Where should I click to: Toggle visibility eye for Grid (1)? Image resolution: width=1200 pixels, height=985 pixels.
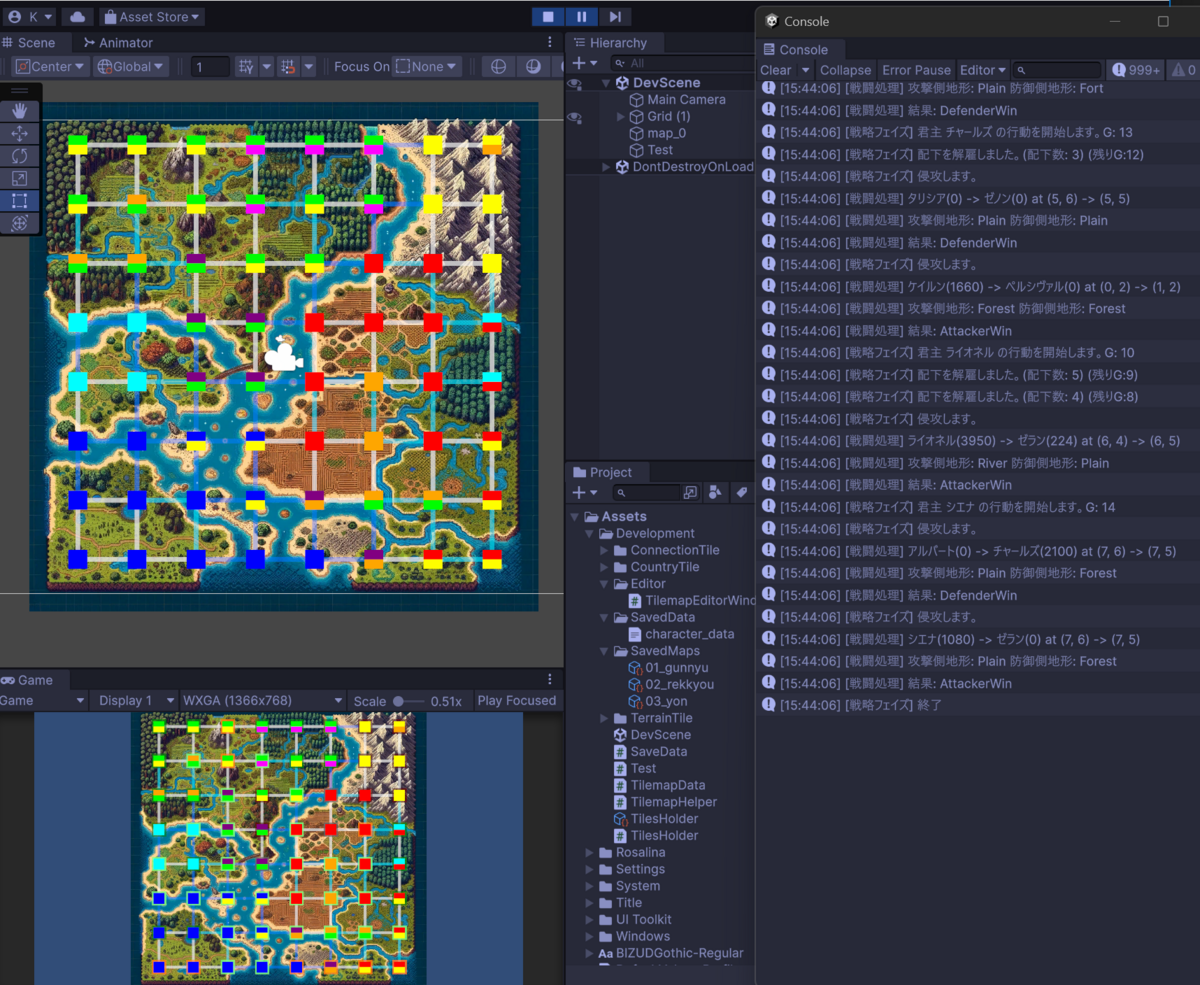(574, 117)
